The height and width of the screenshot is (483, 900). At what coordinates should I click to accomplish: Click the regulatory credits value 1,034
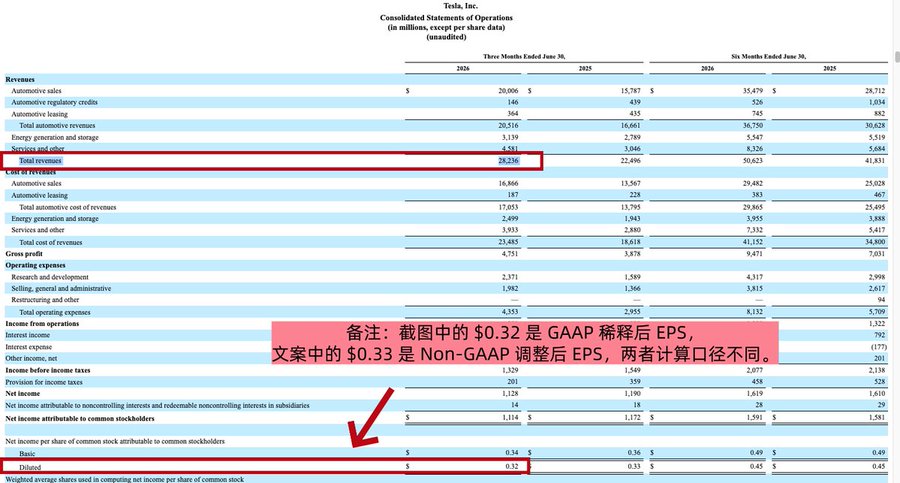point(876,102)
